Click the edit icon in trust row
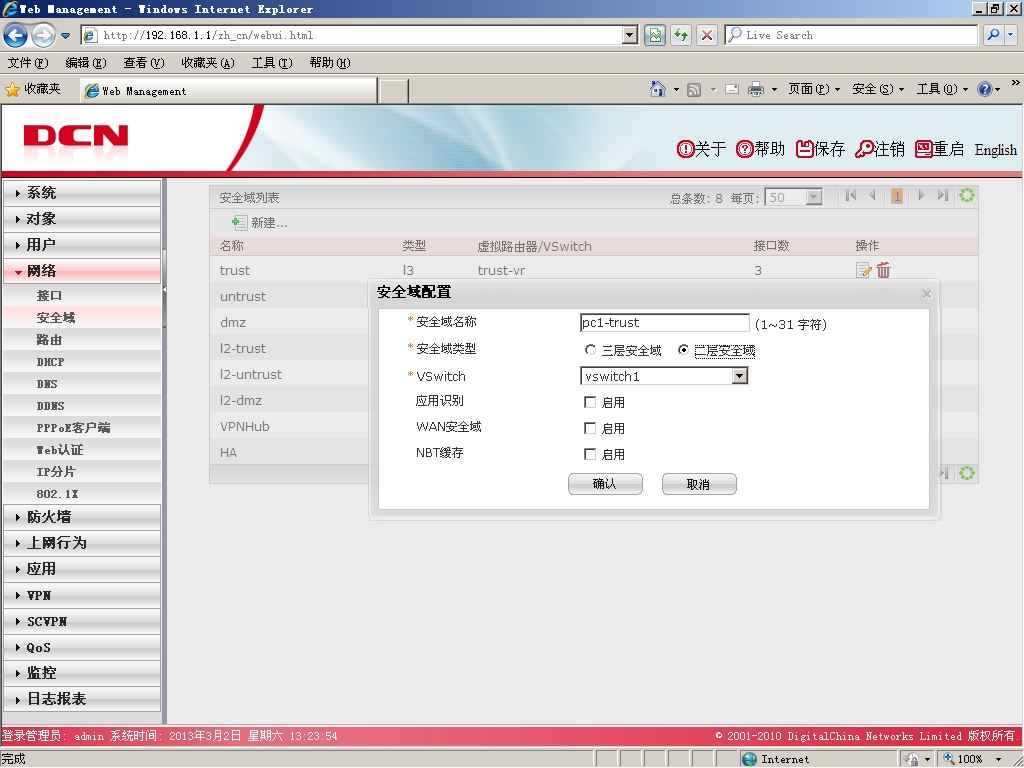The image size is (1024, 768). coord(863,270)
